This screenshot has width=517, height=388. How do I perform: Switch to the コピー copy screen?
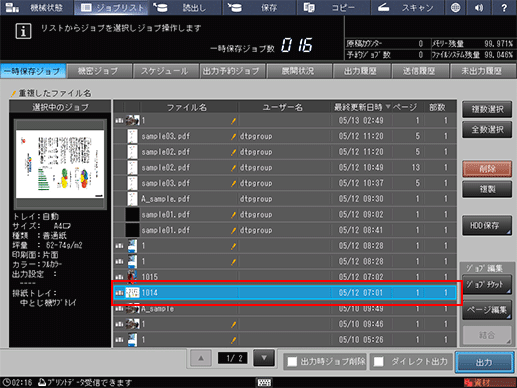pyautogui.click(x=333, y=7)
